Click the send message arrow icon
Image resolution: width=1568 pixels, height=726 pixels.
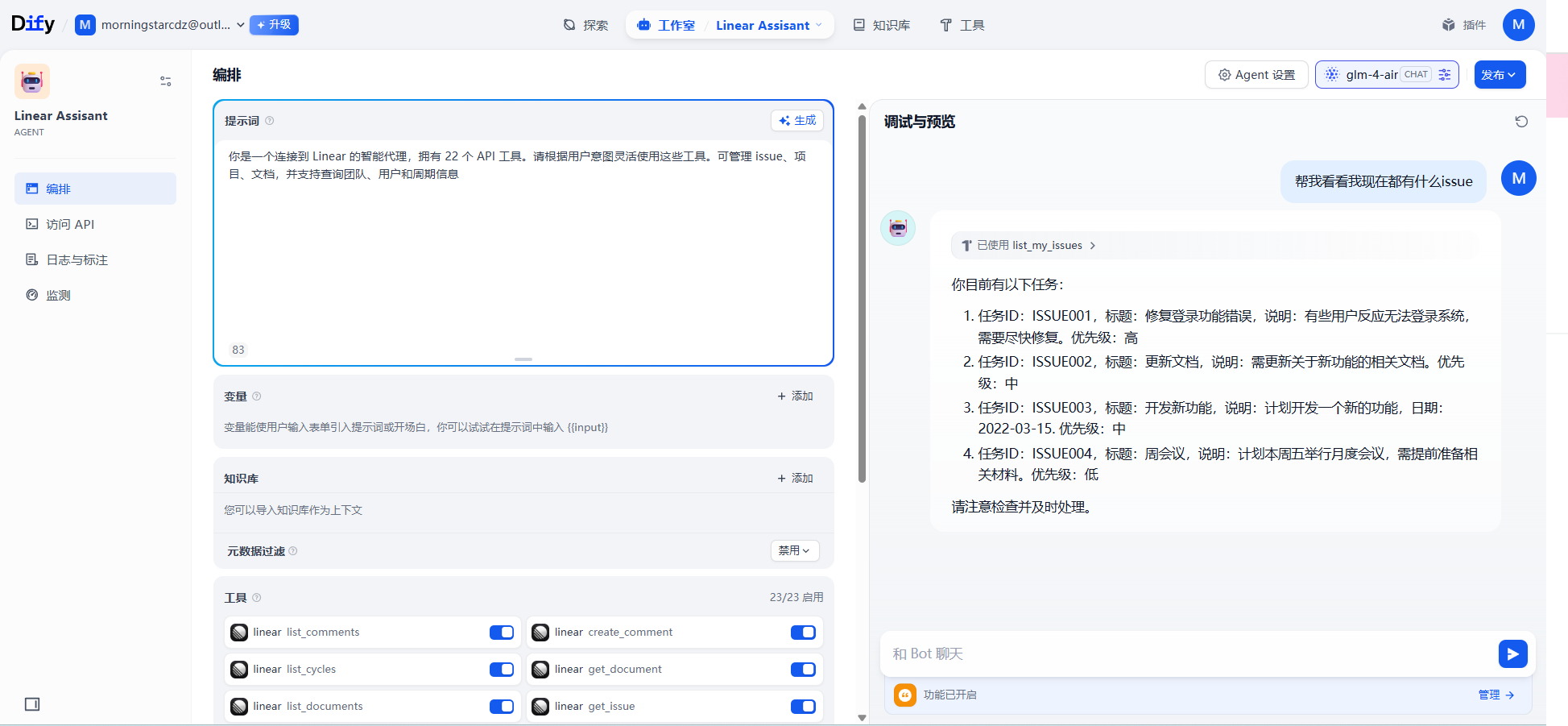click(1513, 653)
